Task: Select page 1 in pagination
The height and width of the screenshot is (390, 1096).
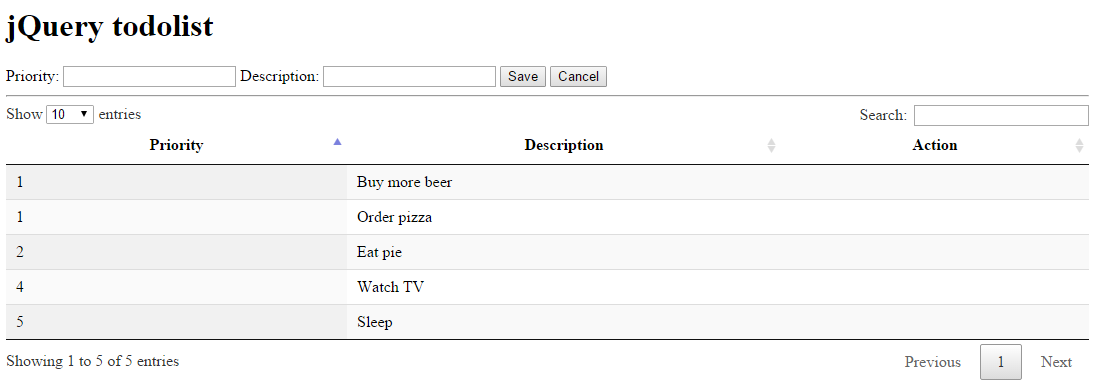Action: tap(1000, 362)
